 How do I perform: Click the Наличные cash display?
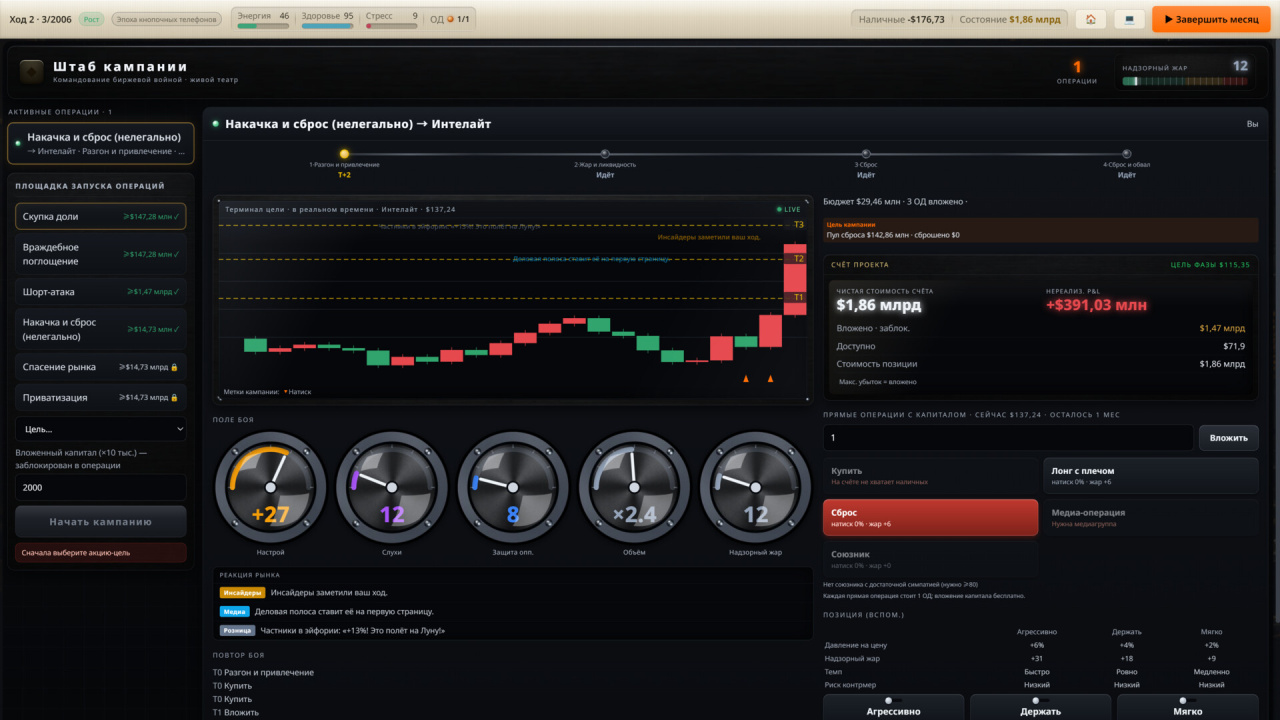902,19
